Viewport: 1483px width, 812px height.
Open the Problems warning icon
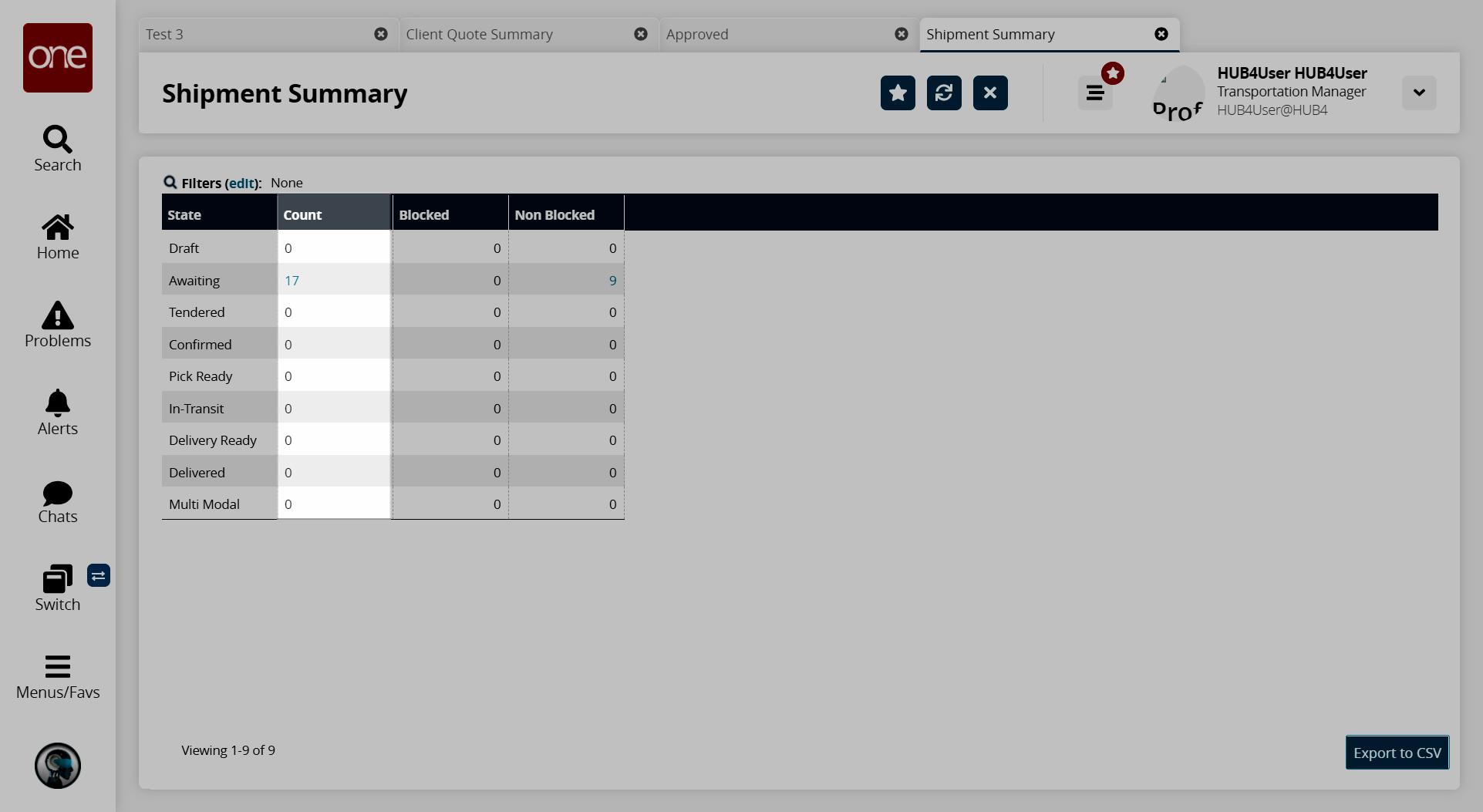click(57, 315)
